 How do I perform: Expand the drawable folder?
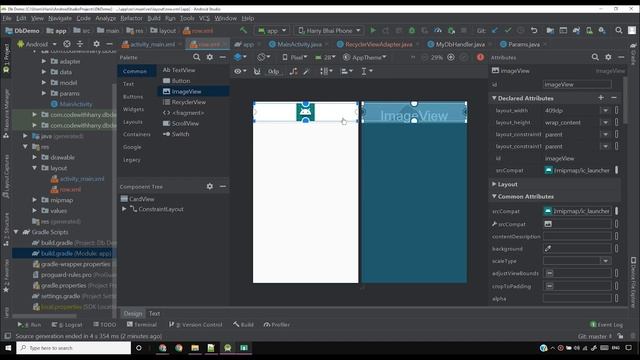tap(35, 157)
